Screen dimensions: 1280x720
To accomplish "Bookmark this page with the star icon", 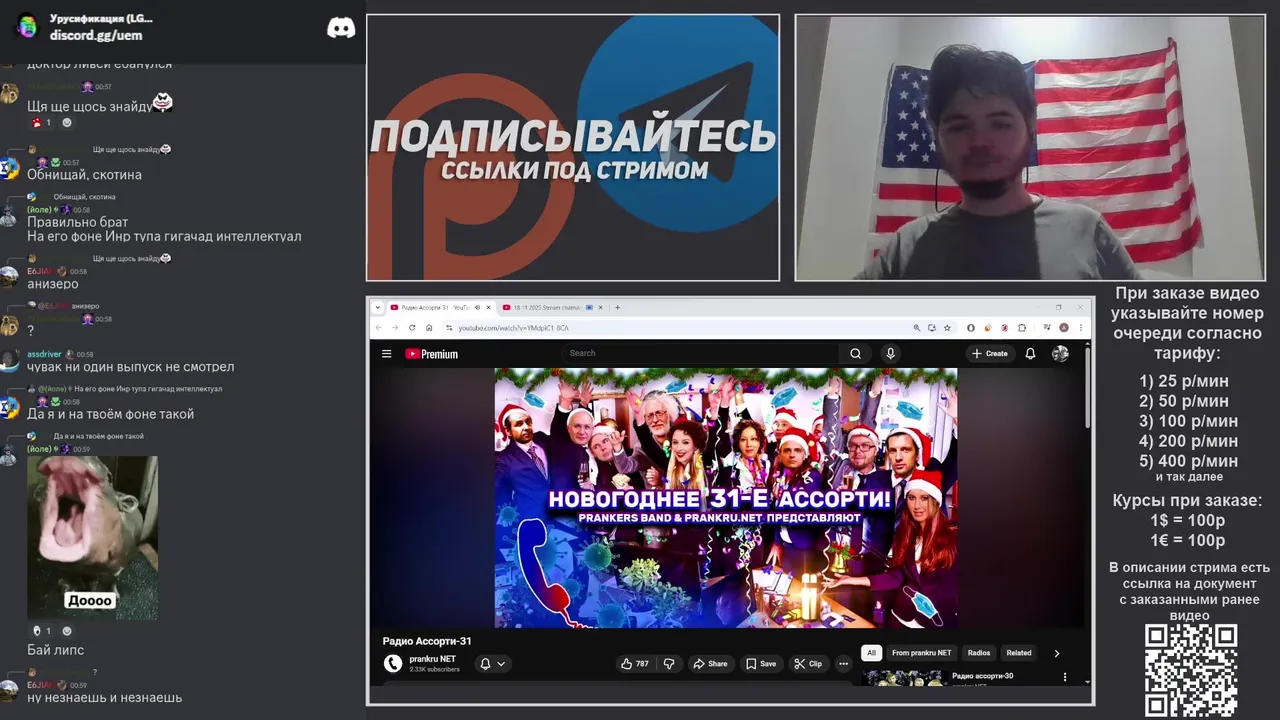I will click(947, 327).
